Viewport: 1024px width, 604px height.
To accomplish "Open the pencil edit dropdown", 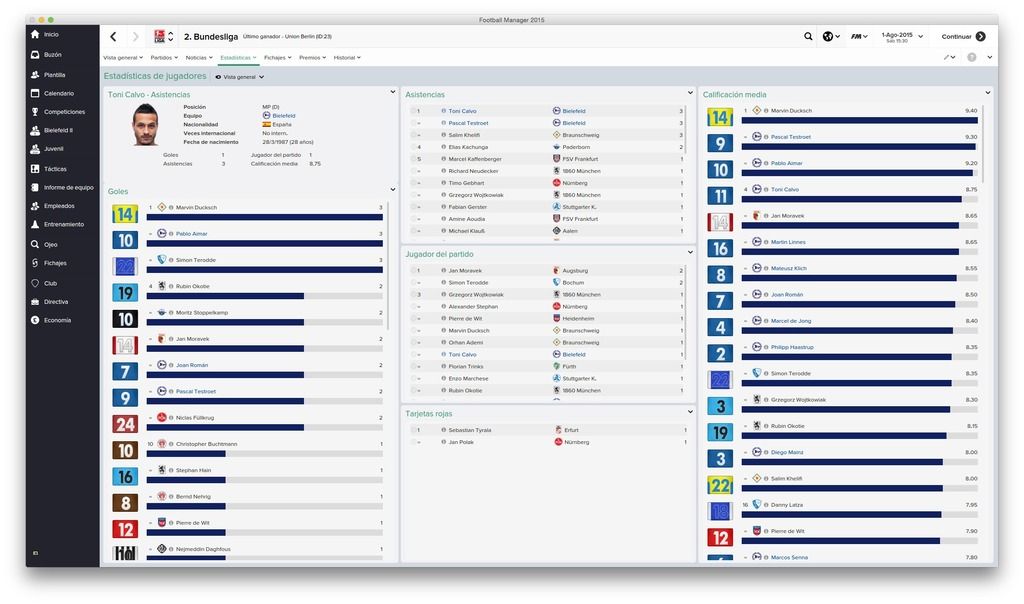I will [x=950, y=57].
